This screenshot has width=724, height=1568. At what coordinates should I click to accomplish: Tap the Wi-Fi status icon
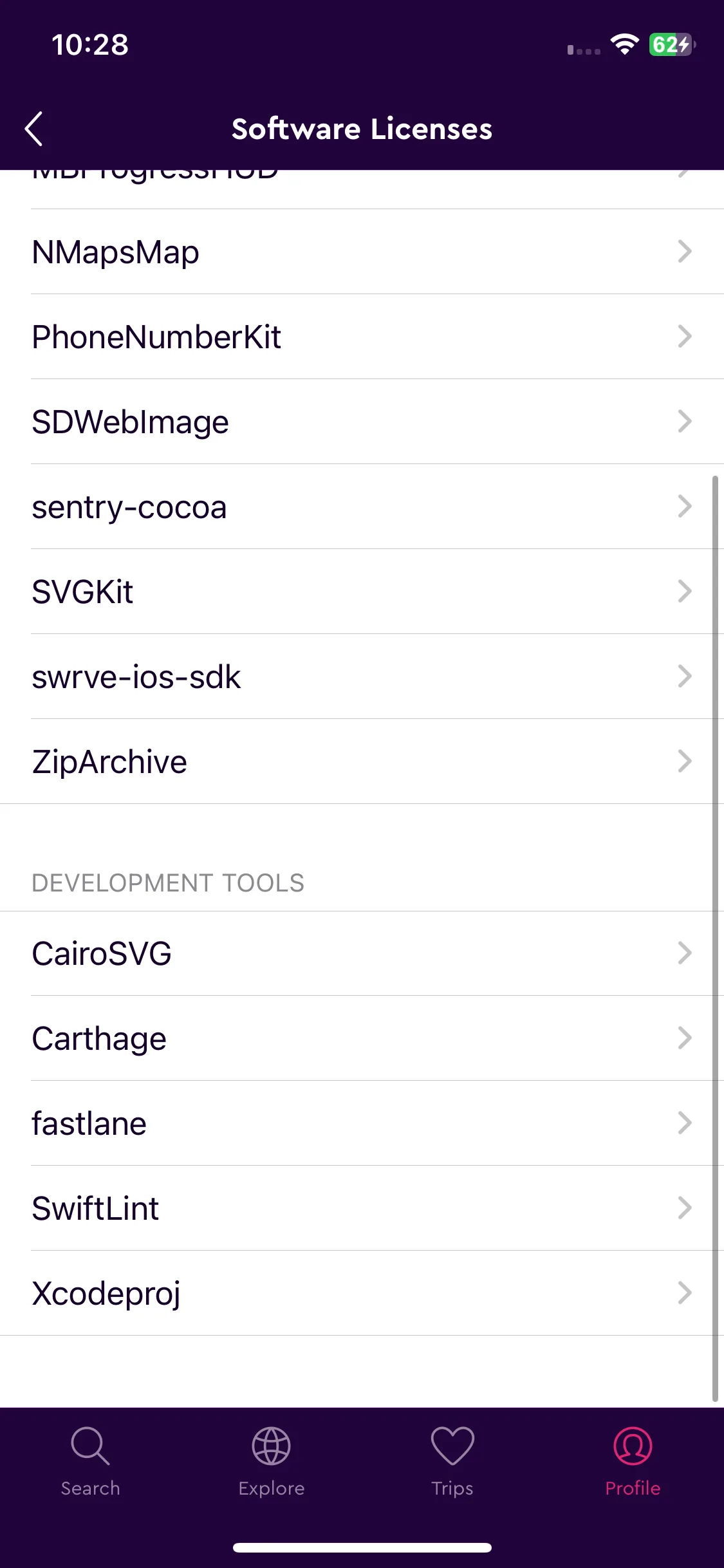pyautogui.click(x=624, y=44)
